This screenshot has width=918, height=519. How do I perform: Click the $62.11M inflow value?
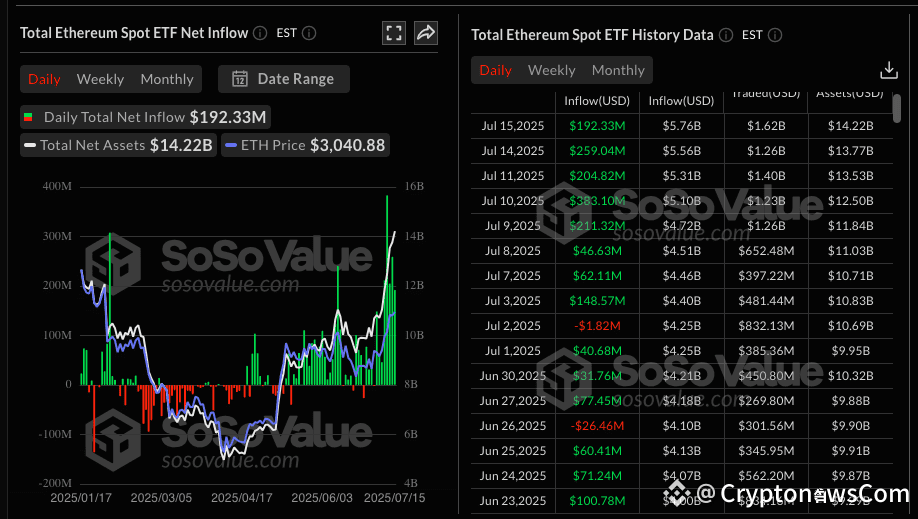597,276
